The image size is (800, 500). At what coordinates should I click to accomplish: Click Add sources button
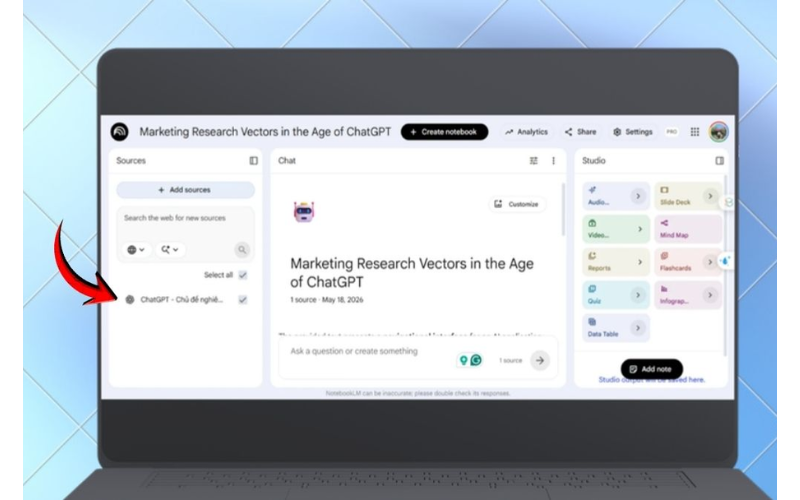point(185,190)
